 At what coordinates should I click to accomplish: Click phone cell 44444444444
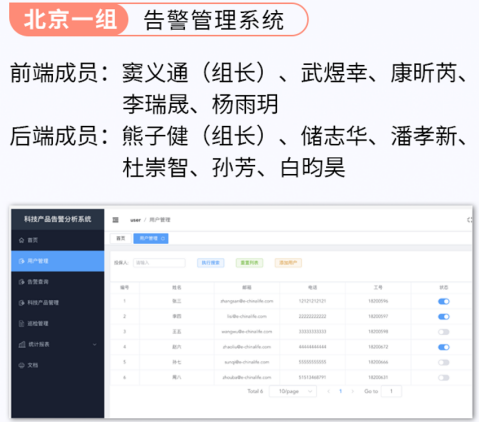tap(312, 347)
